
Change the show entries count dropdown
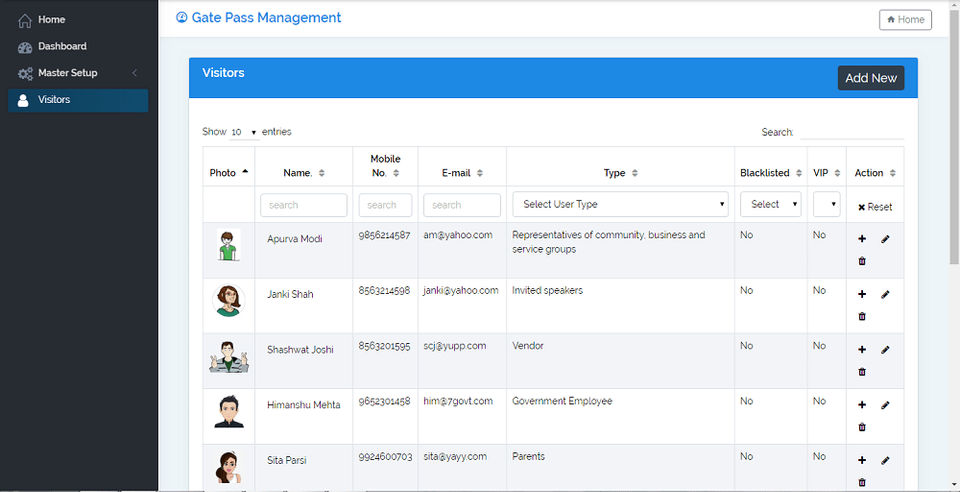coord(244,132)
